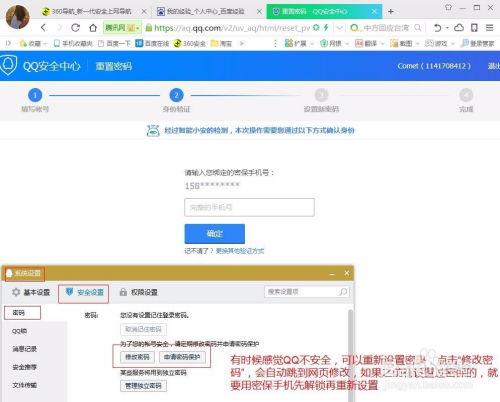Screen dimensions: 500x402
Task: Go back with the browser back arrow
Action: click(43, 28)
